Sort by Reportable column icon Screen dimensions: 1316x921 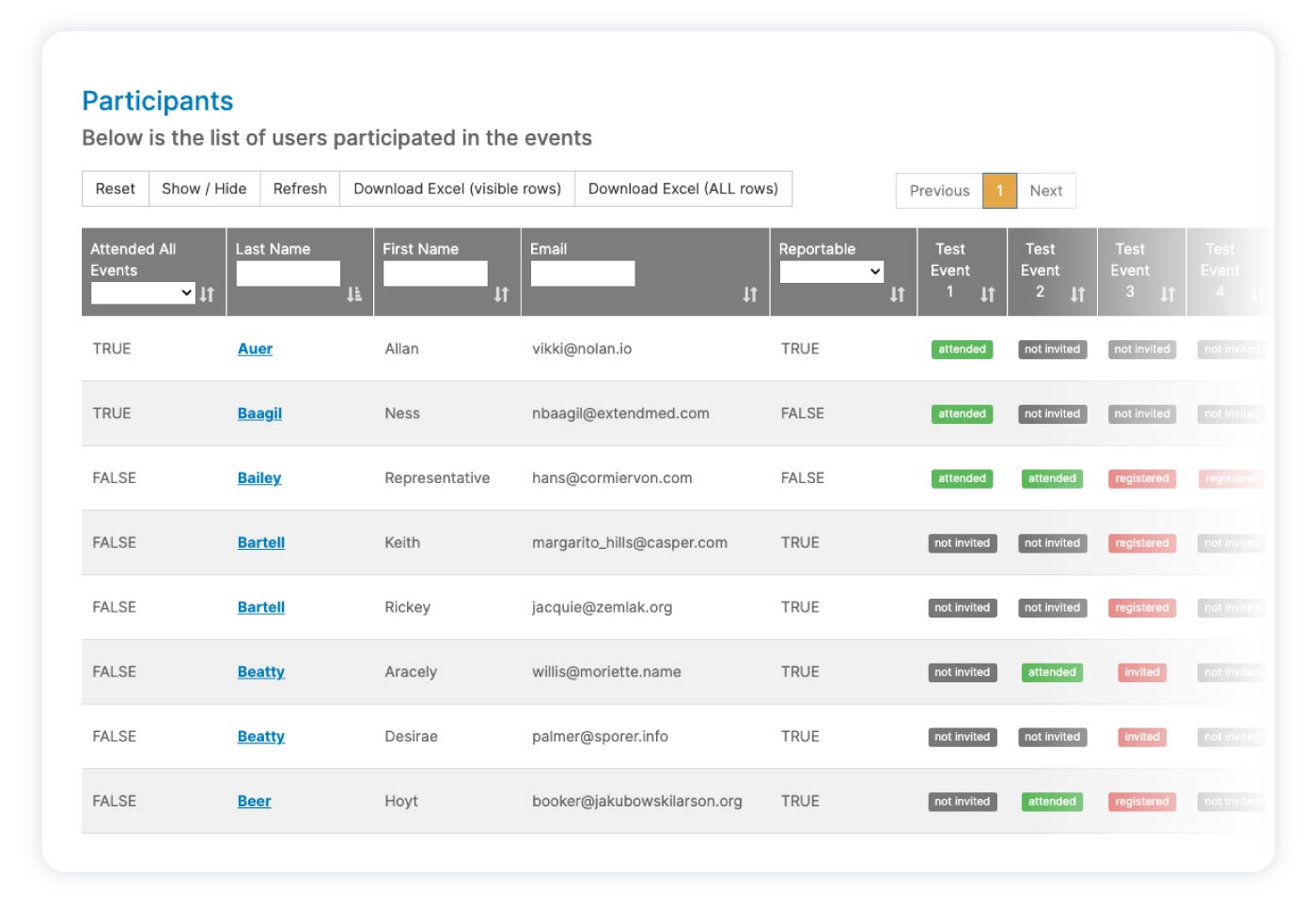898,294
